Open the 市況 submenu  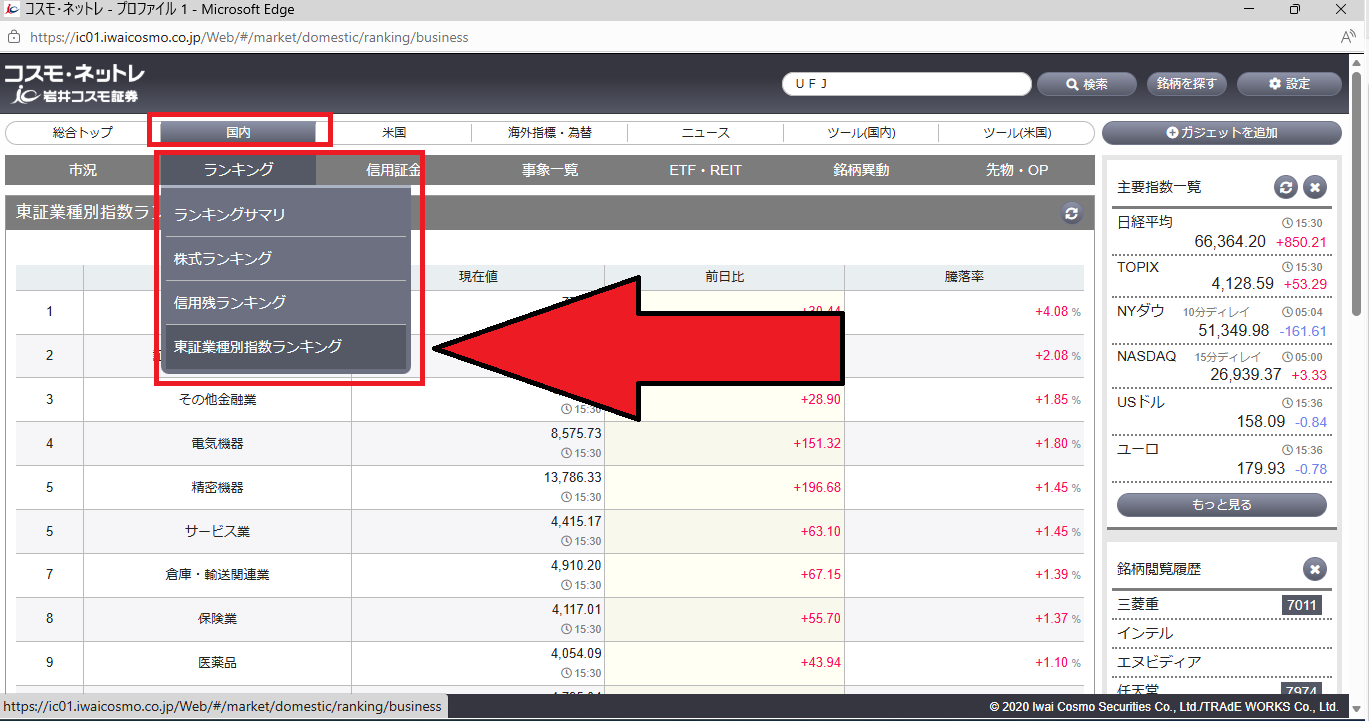83,170
